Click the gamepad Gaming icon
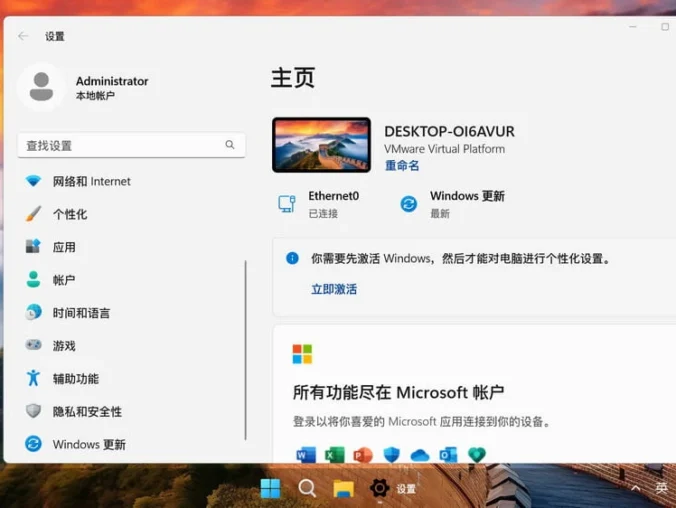 pos(33,345)
